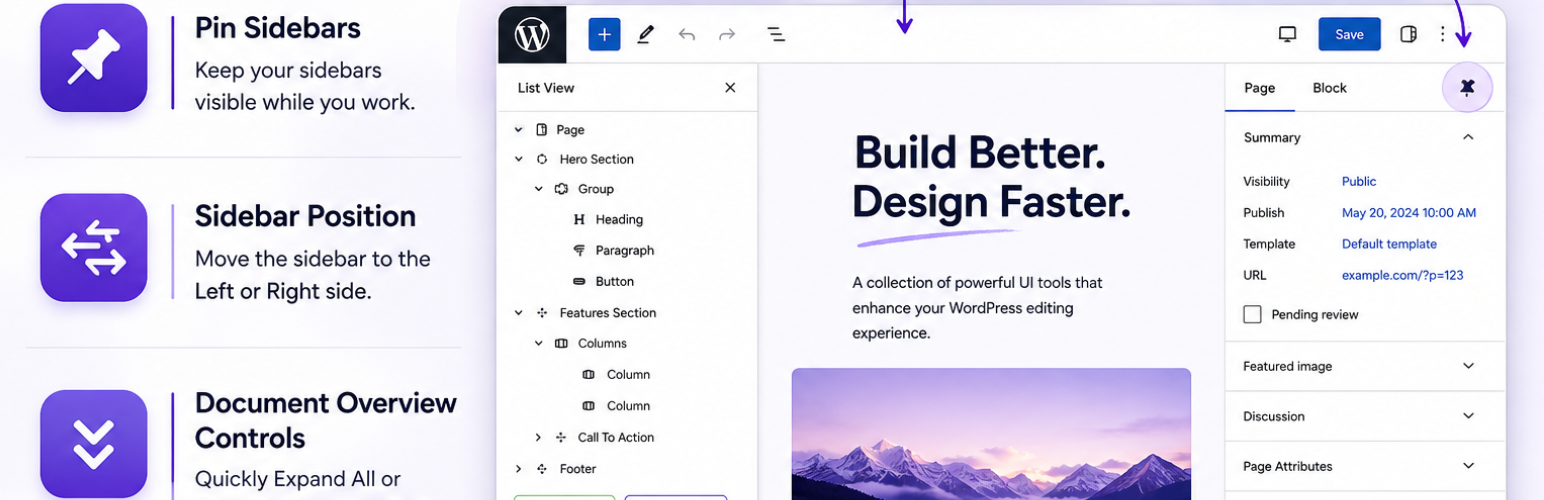
Task: Collapse the Hero Section tree item
Action: click(x=518, y=159)
